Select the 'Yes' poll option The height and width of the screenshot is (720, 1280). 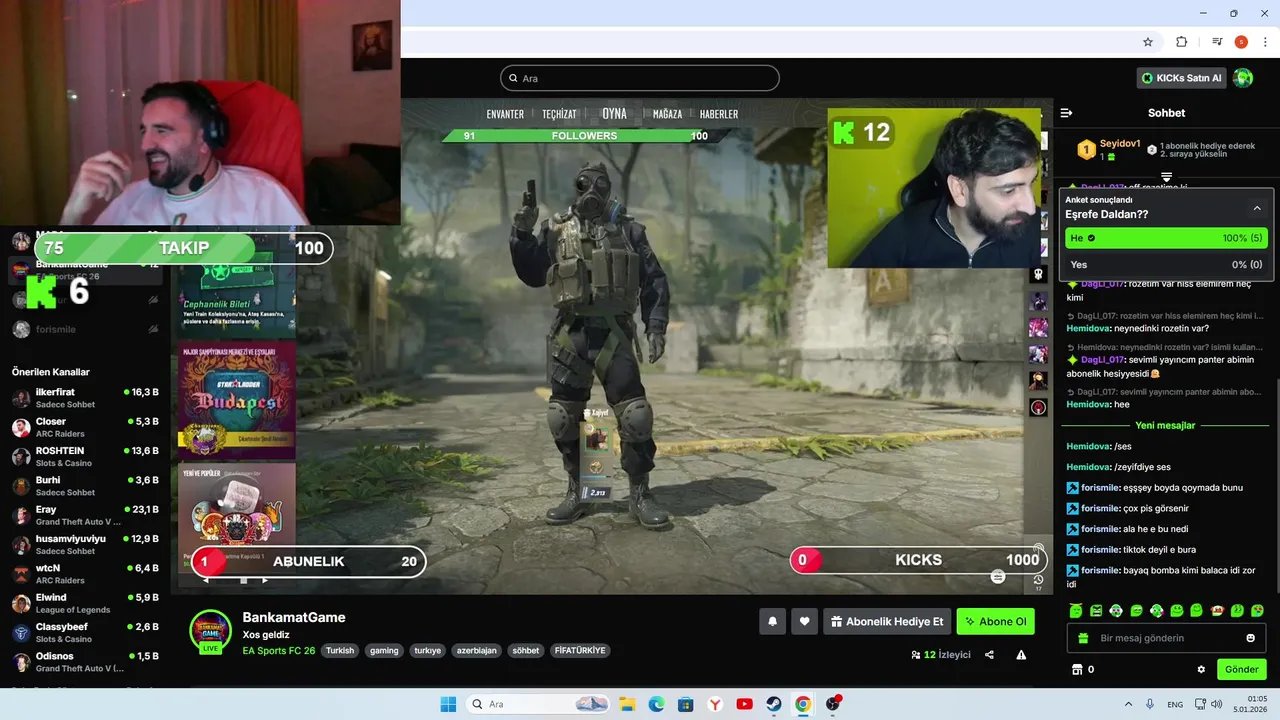click(1166, 265)
